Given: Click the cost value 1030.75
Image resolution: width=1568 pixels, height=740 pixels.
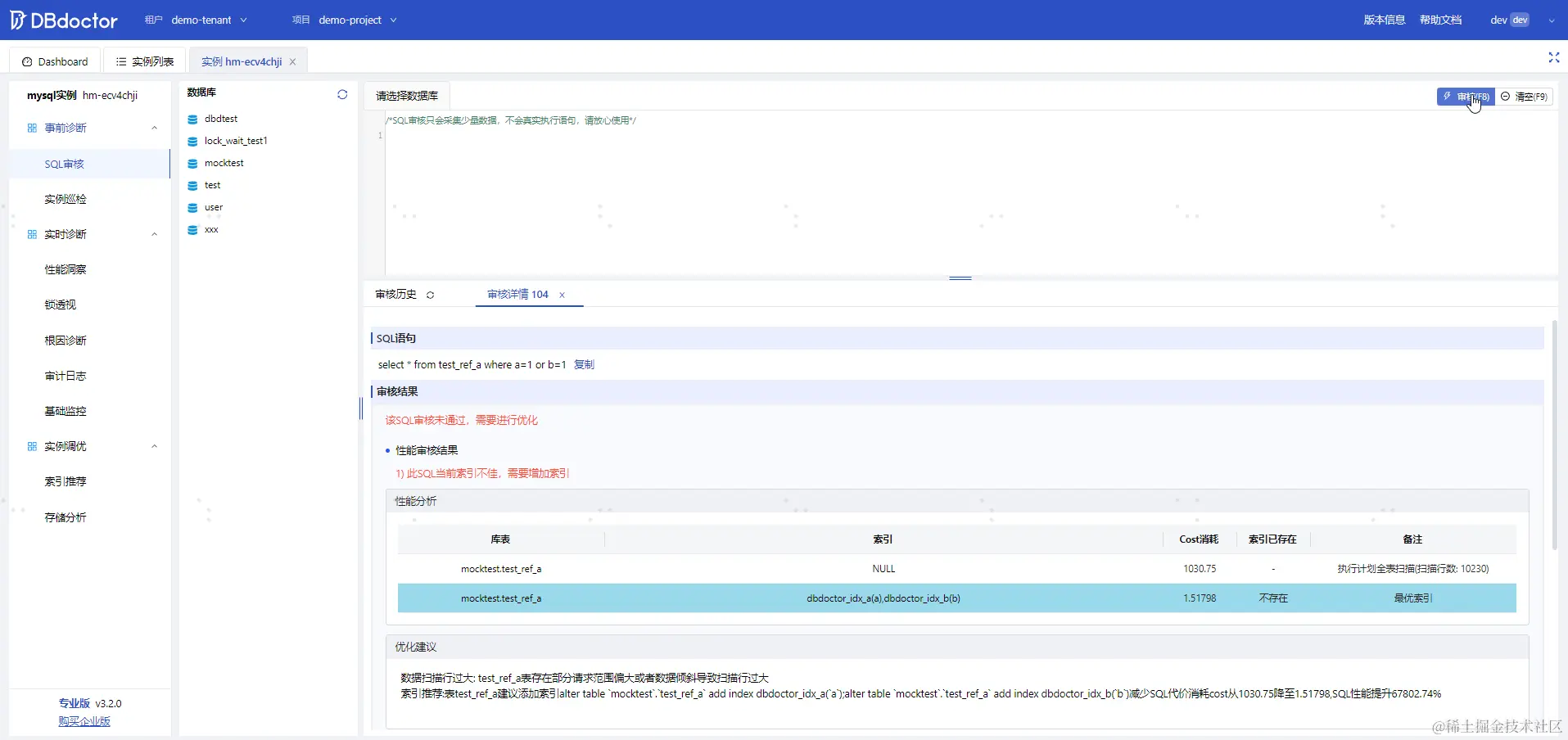Looking at the screenshot, I should point(1200,569).
